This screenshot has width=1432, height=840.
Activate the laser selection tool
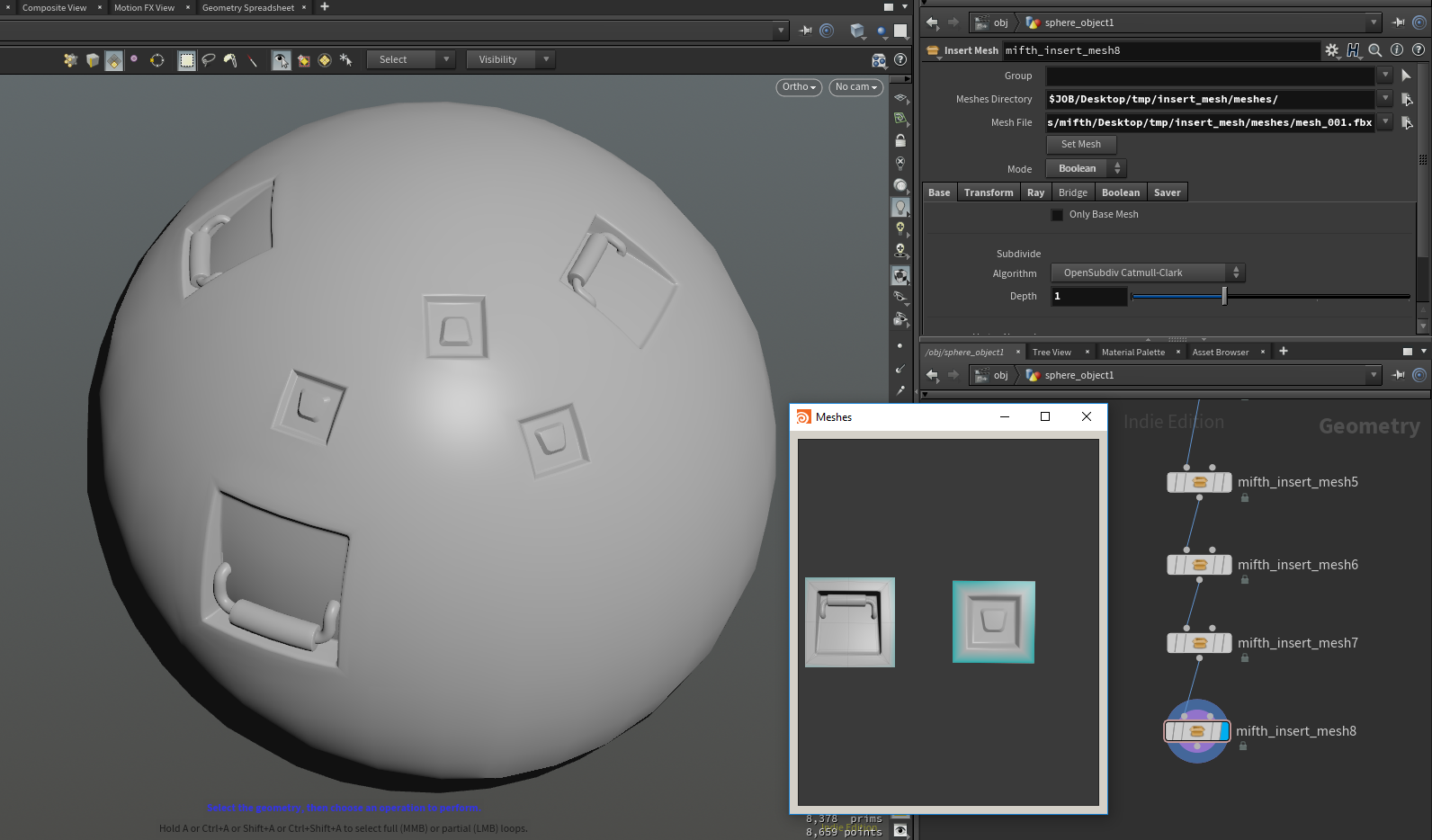[253, 60]
